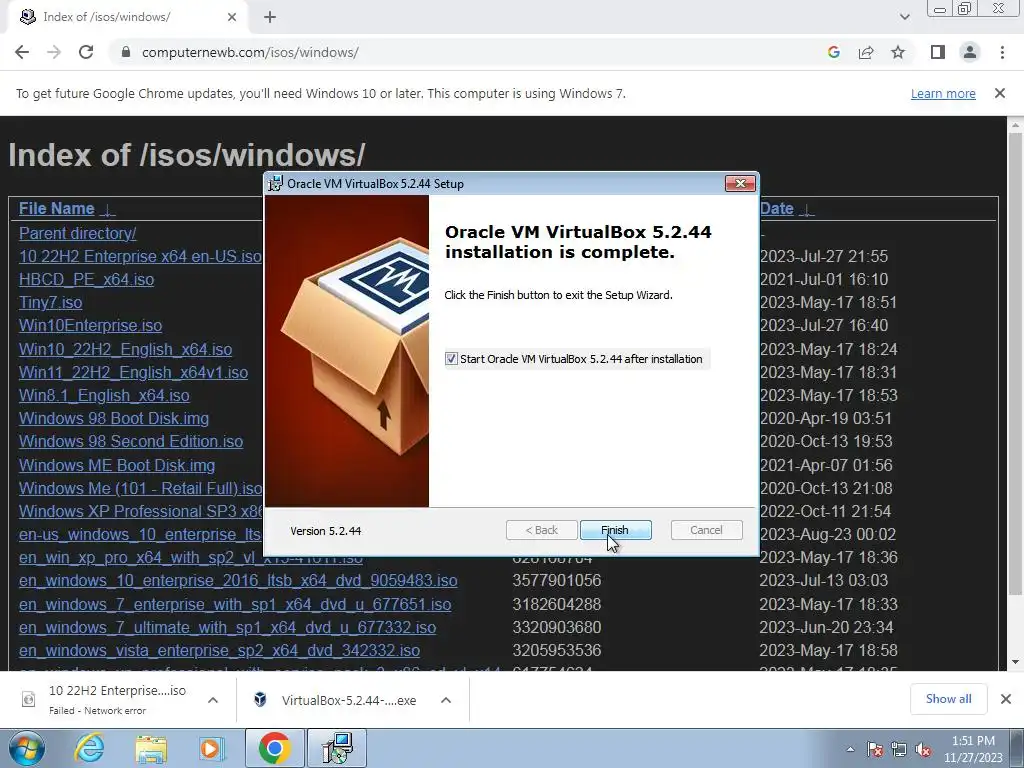Open Chrome side panel
The image size is (1024, 768).
click(x=938, y=52)
